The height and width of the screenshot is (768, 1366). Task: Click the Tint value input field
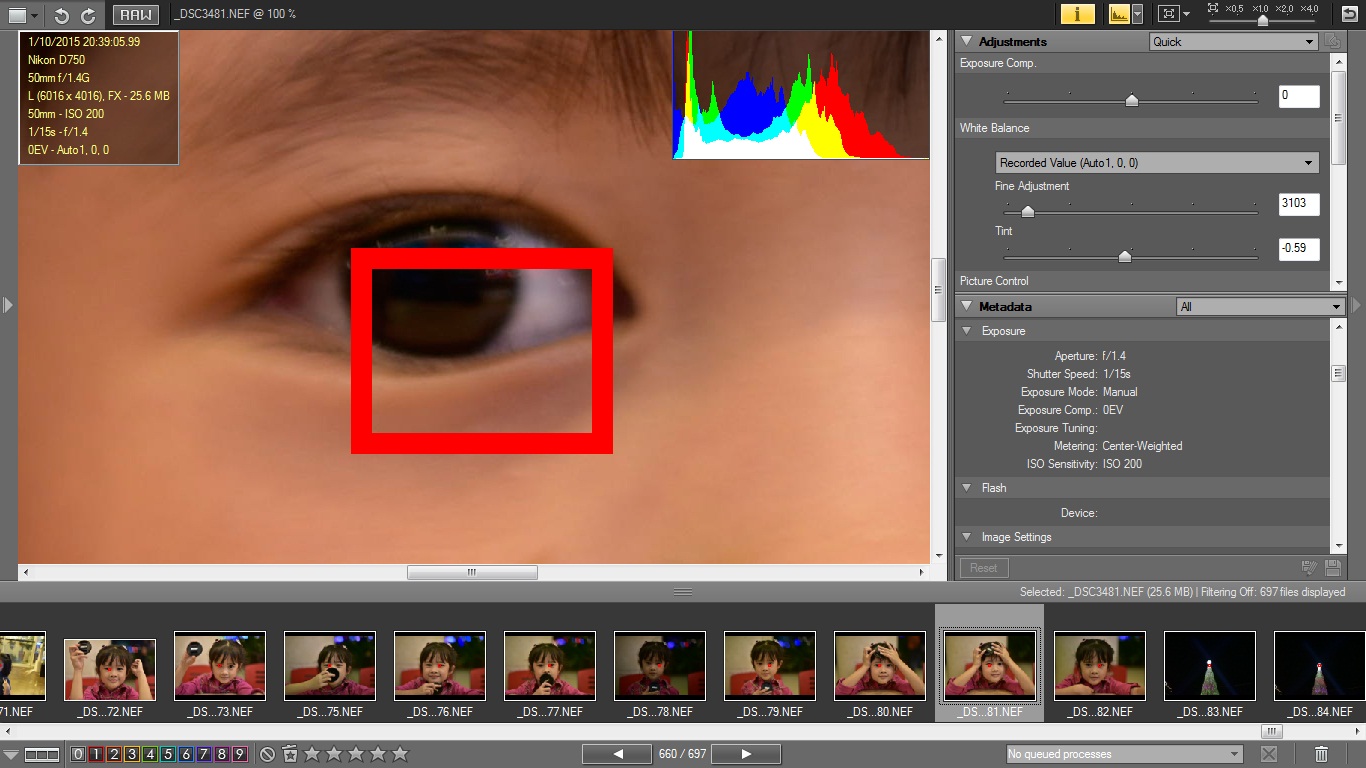(x=1298, y=249)
